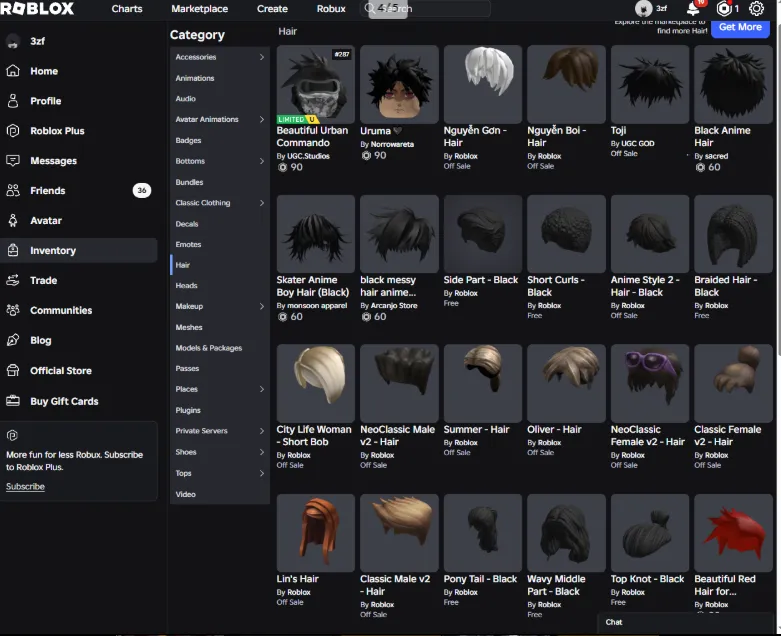Viewport: 781px width, 636px height.
Task: Click the 3zf avatar in top bar
Action: click(644, 8)
